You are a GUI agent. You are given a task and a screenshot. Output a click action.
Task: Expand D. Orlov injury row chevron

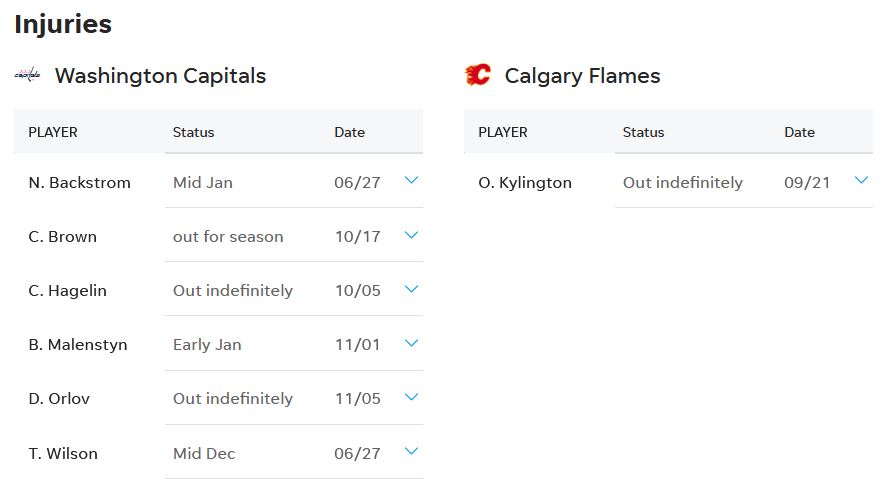411,397
